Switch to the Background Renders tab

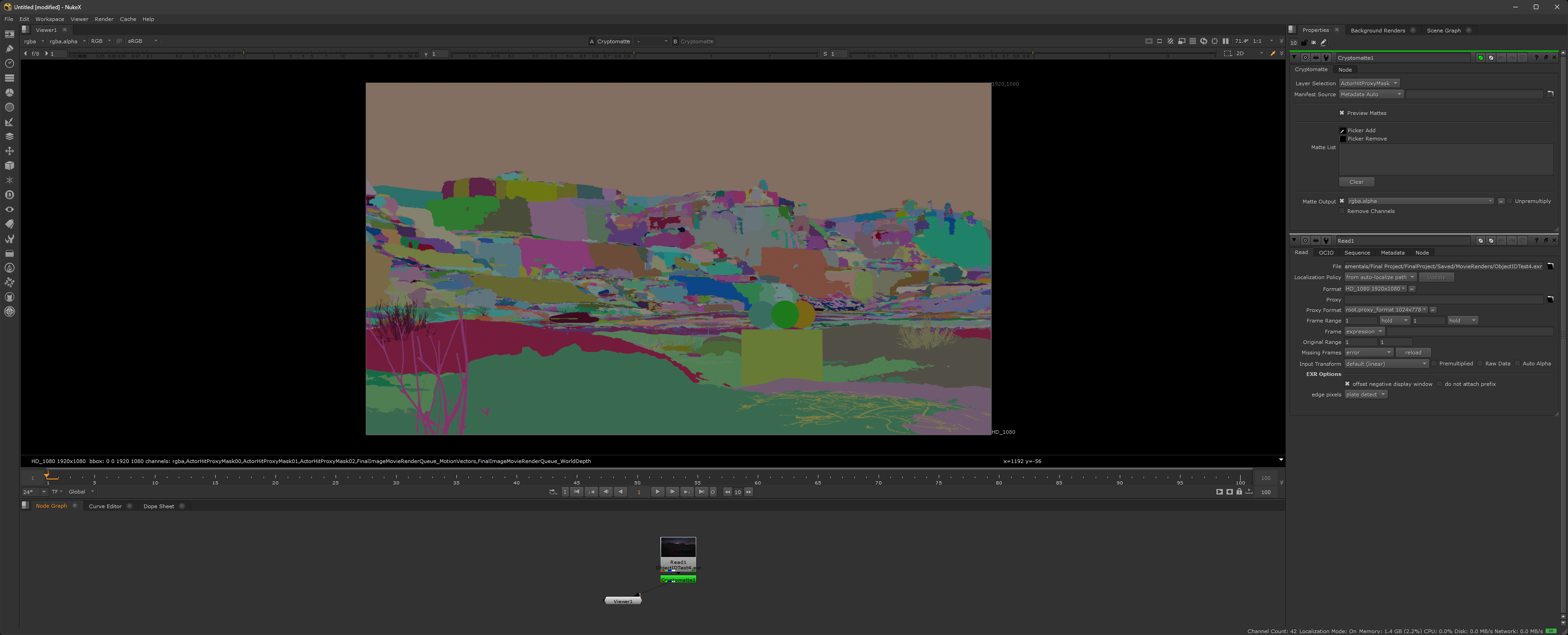pyautogui.click(x=1377, y=31)
